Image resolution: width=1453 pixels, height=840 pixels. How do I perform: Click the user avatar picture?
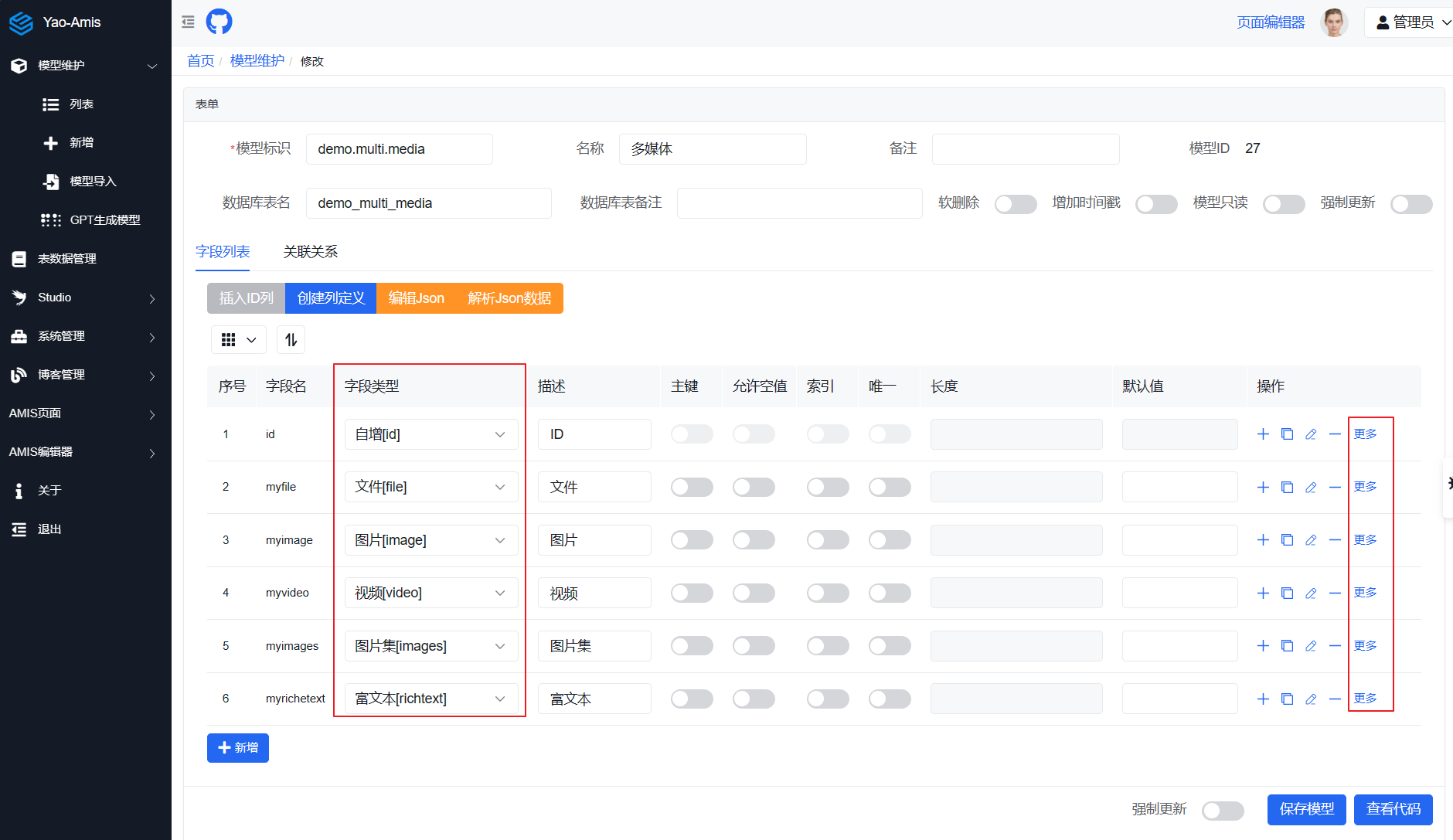point(1333,22)
